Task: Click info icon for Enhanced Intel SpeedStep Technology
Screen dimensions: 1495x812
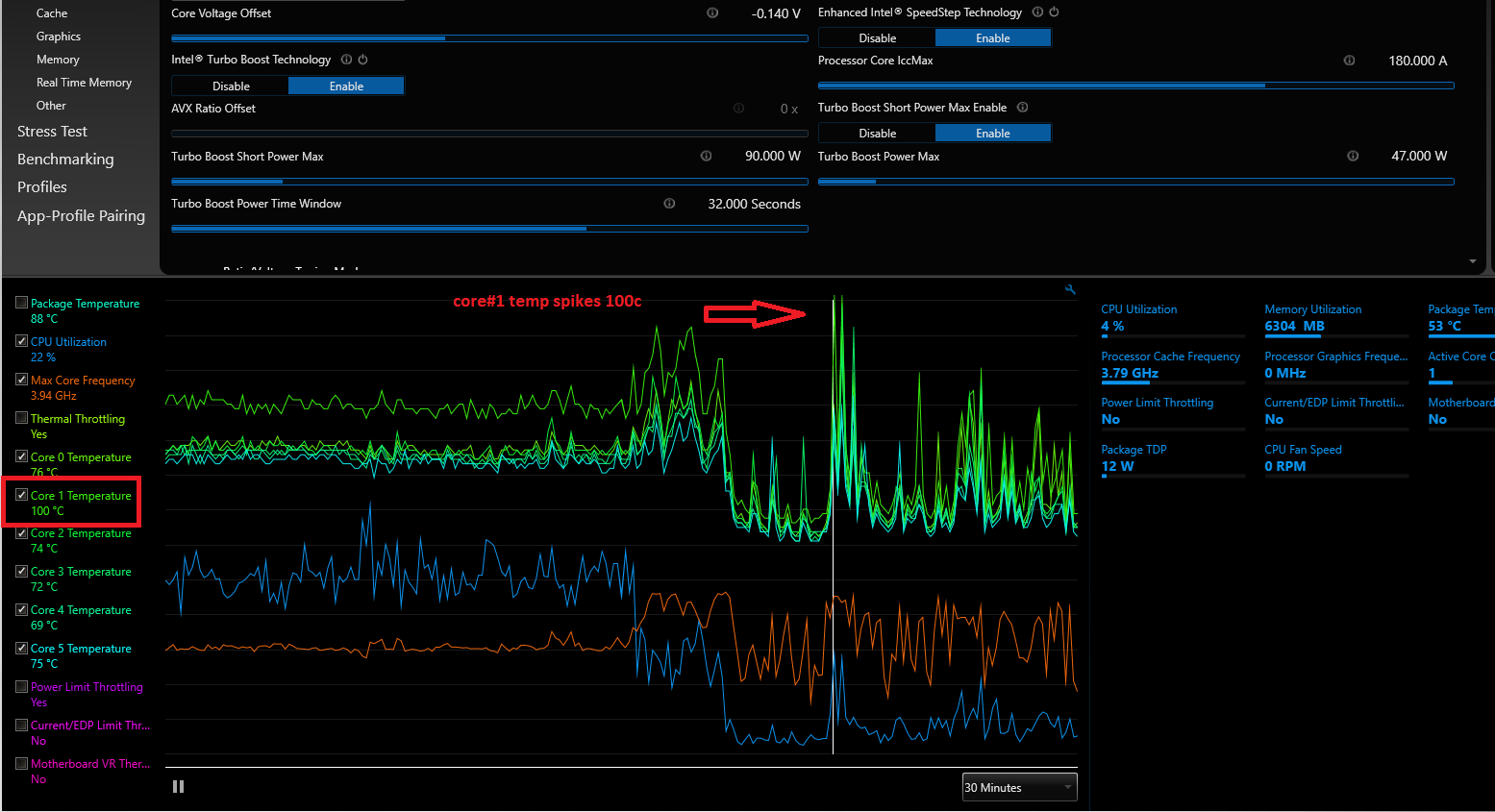Action: point(1037,12)
